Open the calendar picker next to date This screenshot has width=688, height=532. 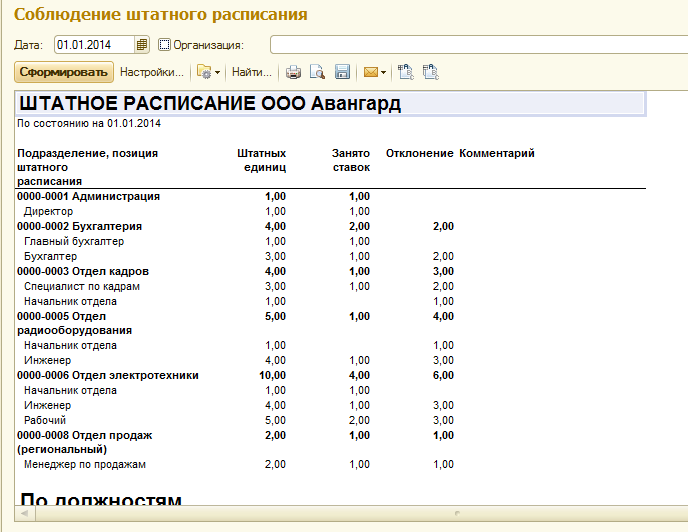(142, 45)
